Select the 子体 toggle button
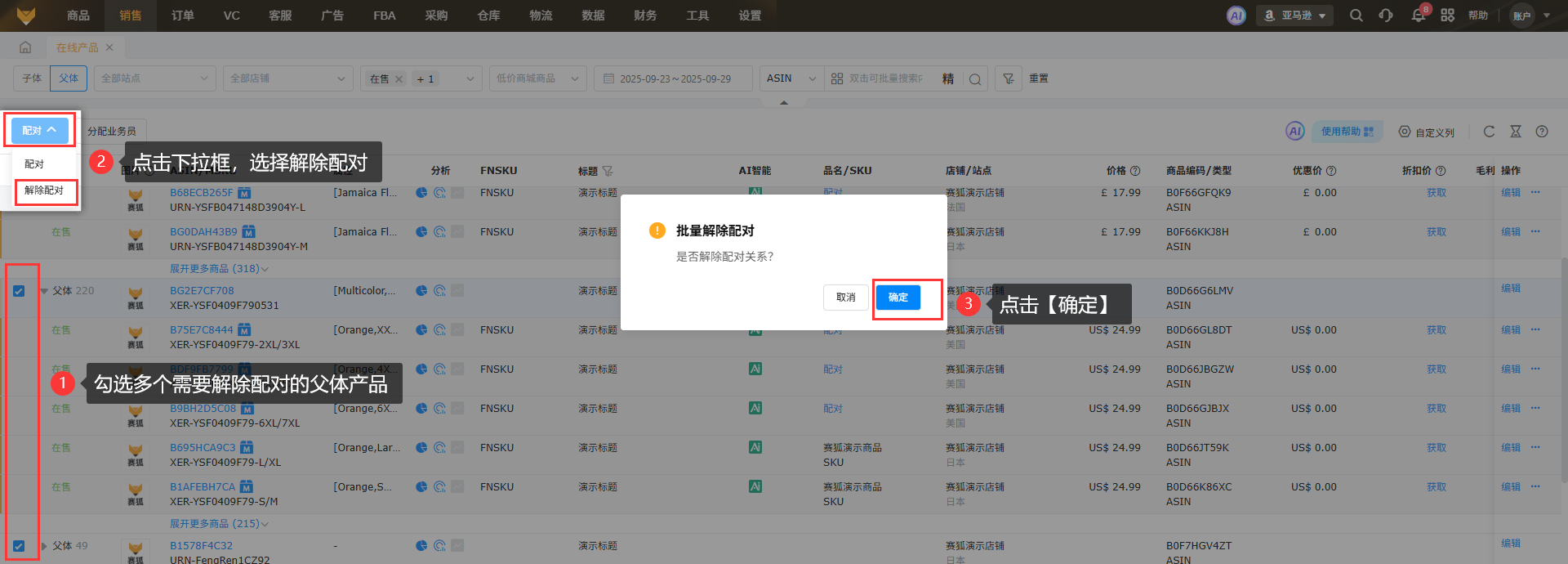The width and height of the screenshot is (1568, 564). coord(32,78)
